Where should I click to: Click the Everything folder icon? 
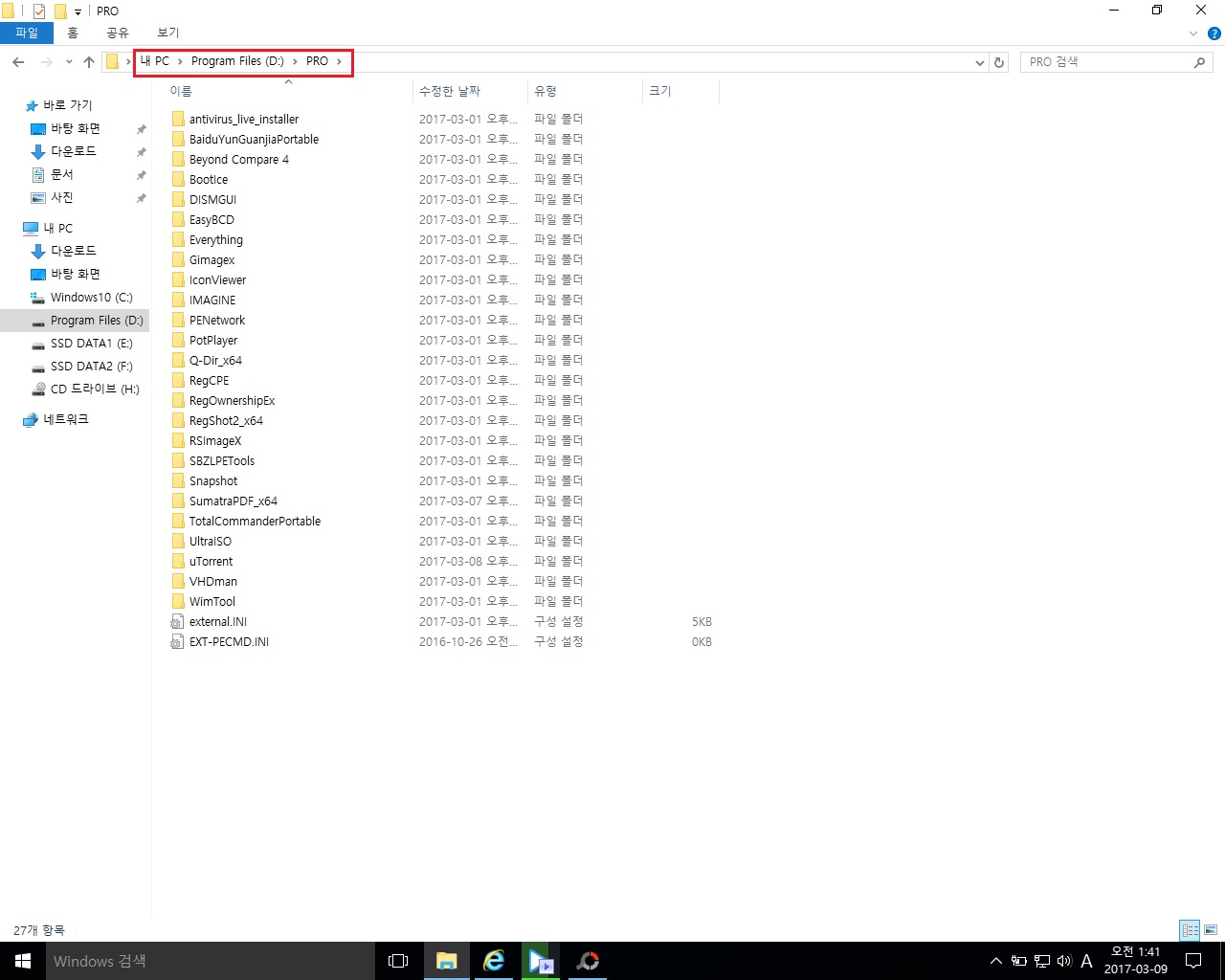(x=177, y=240)
